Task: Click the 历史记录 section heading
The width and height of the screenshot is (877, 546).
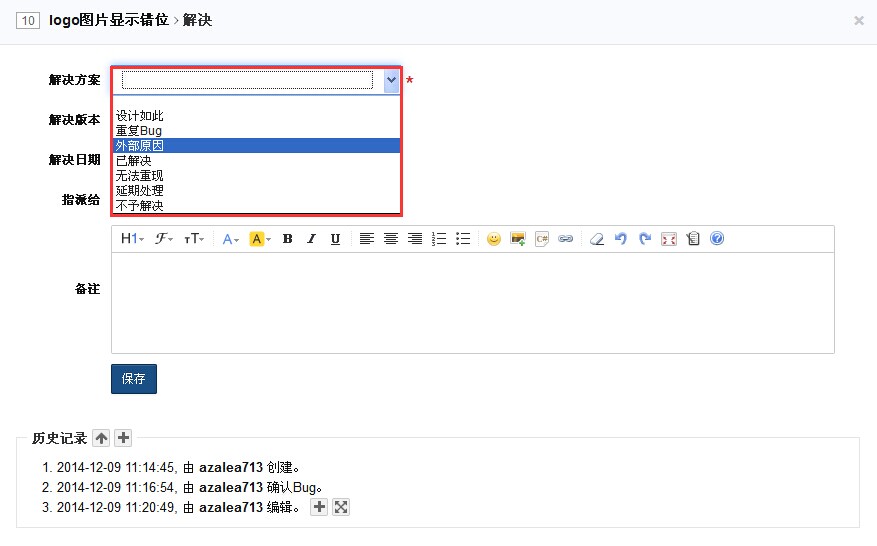Action: click(59, 438)
